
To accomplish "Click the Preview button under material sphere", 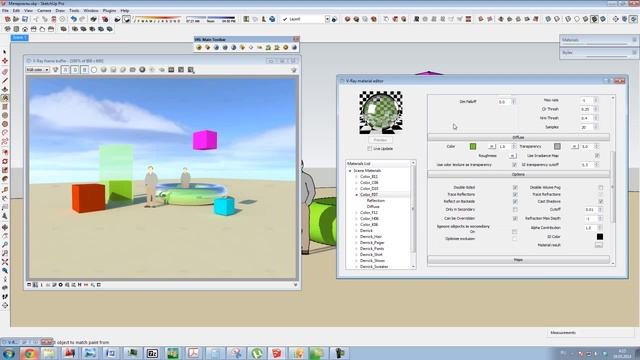I will (380, 140).
